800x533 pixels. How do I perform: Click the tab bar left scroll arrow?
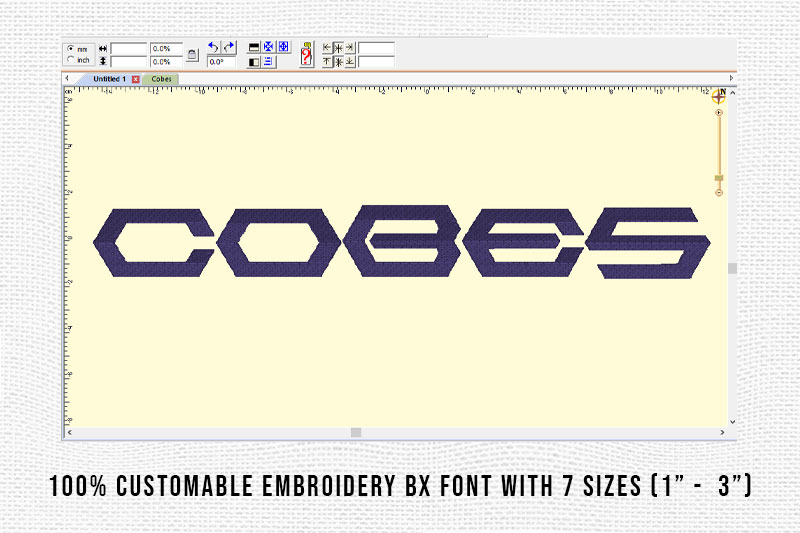coord(67,78)
